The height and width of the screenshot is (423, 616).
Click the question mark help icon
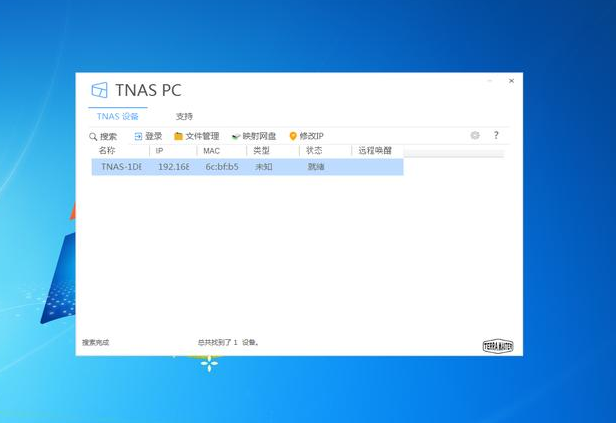coord(496,135)
